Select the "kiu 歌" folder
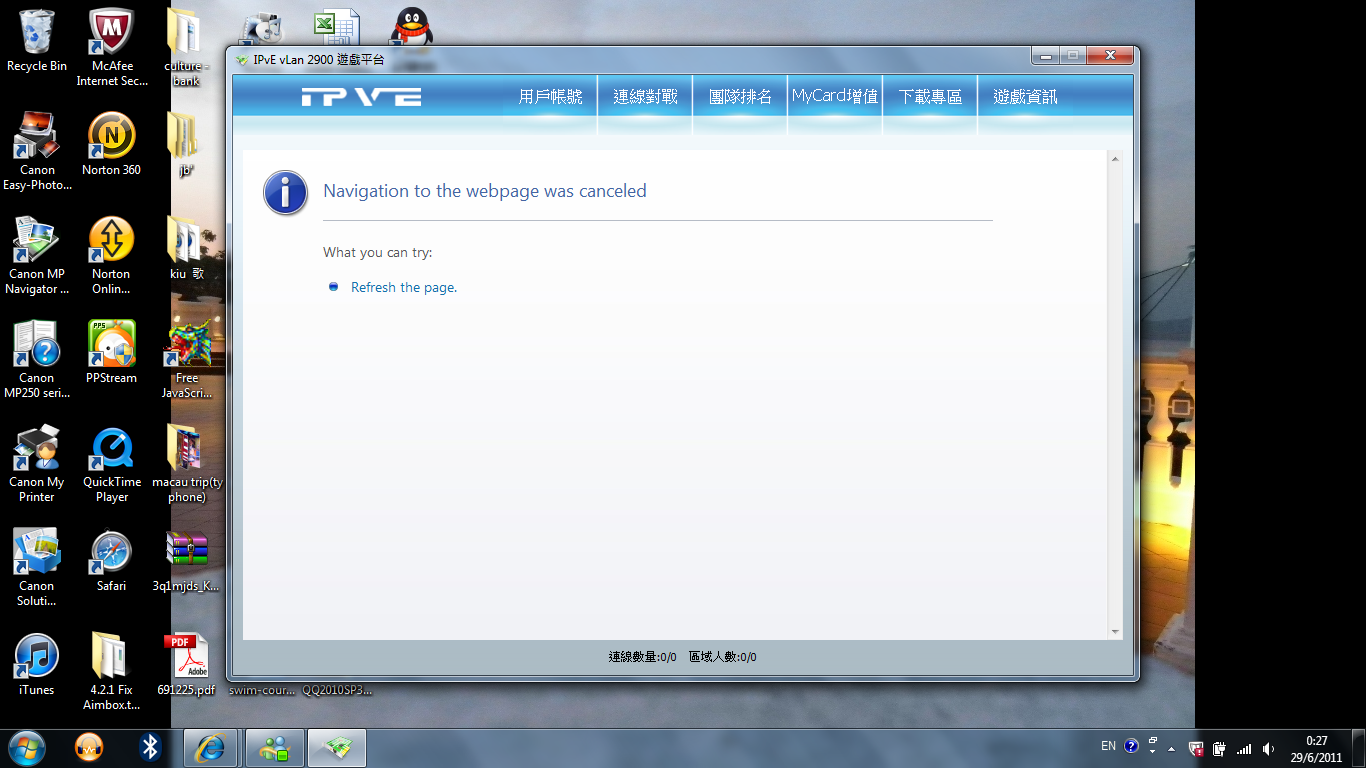Image resolution: width=1366 pixels, height=768 pixels. [x=186, y=249]
